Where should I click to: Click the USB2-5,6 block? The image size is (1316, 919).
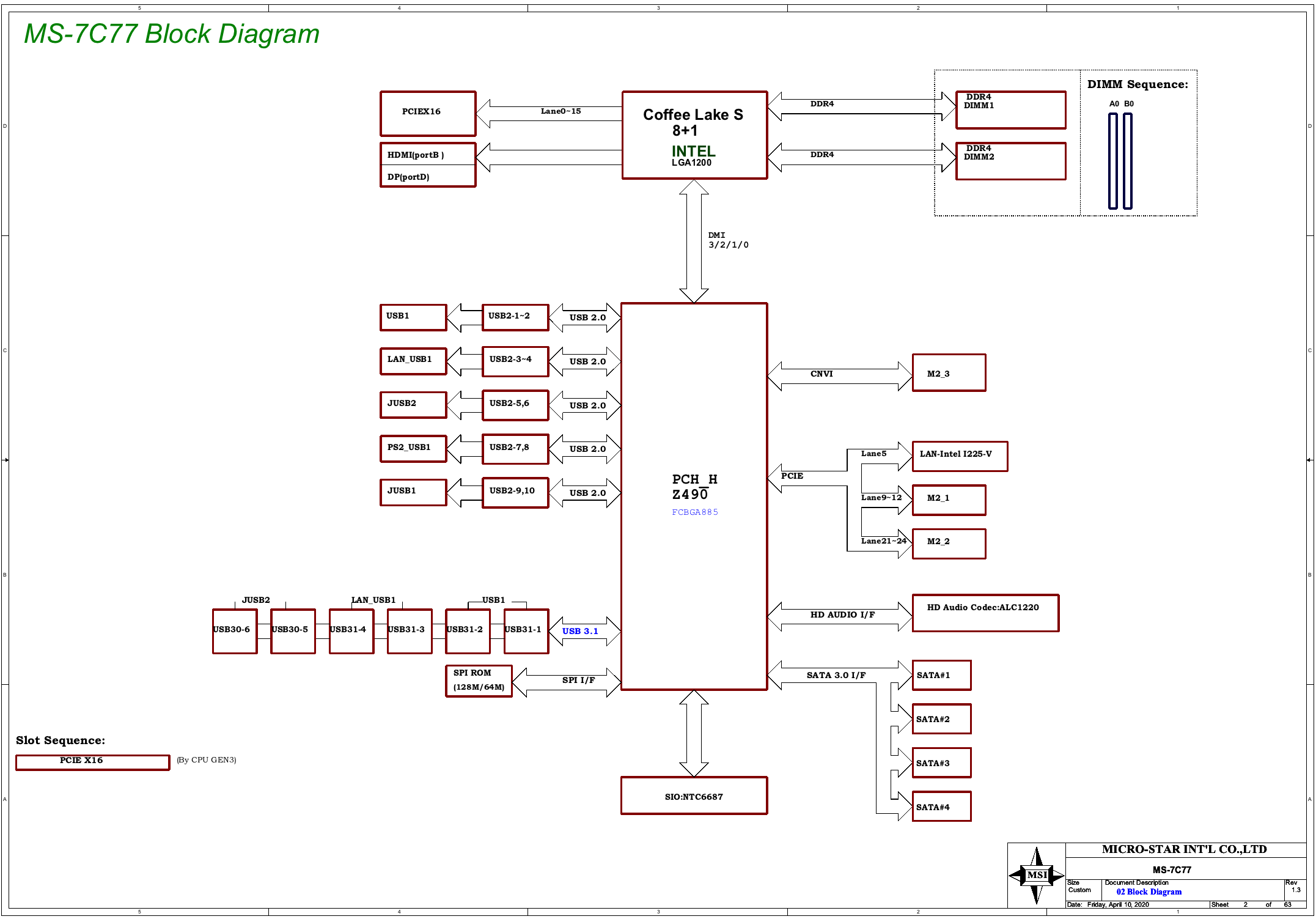coord(515,405)
